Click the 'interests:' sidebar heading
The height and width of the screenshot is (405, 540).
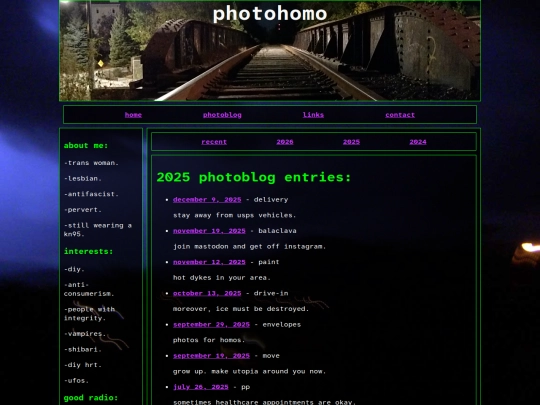[88, 251]
